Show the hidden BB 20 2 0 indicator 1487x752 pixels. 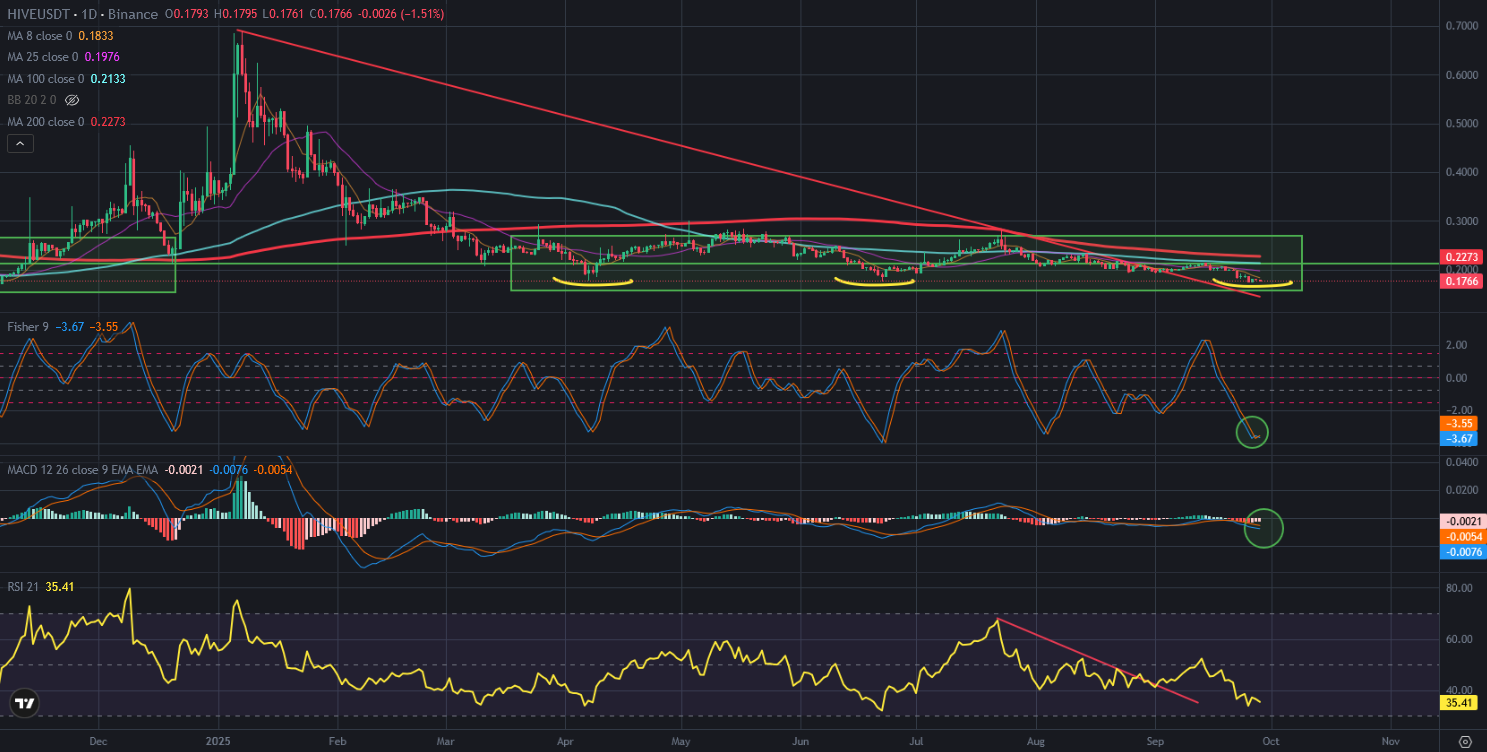(72, 100)
